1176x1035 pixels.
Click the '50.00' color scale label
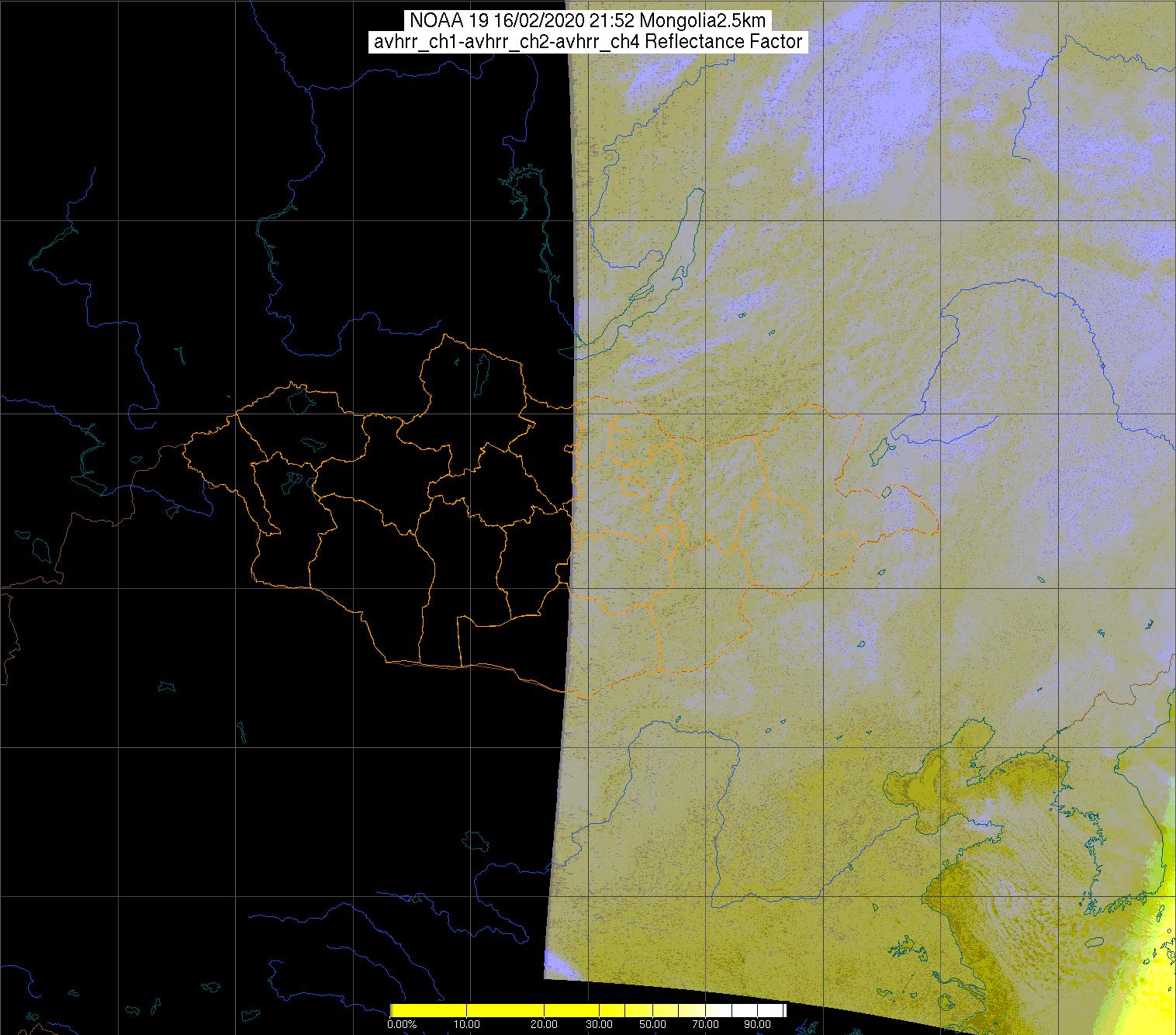[652, 1024]
